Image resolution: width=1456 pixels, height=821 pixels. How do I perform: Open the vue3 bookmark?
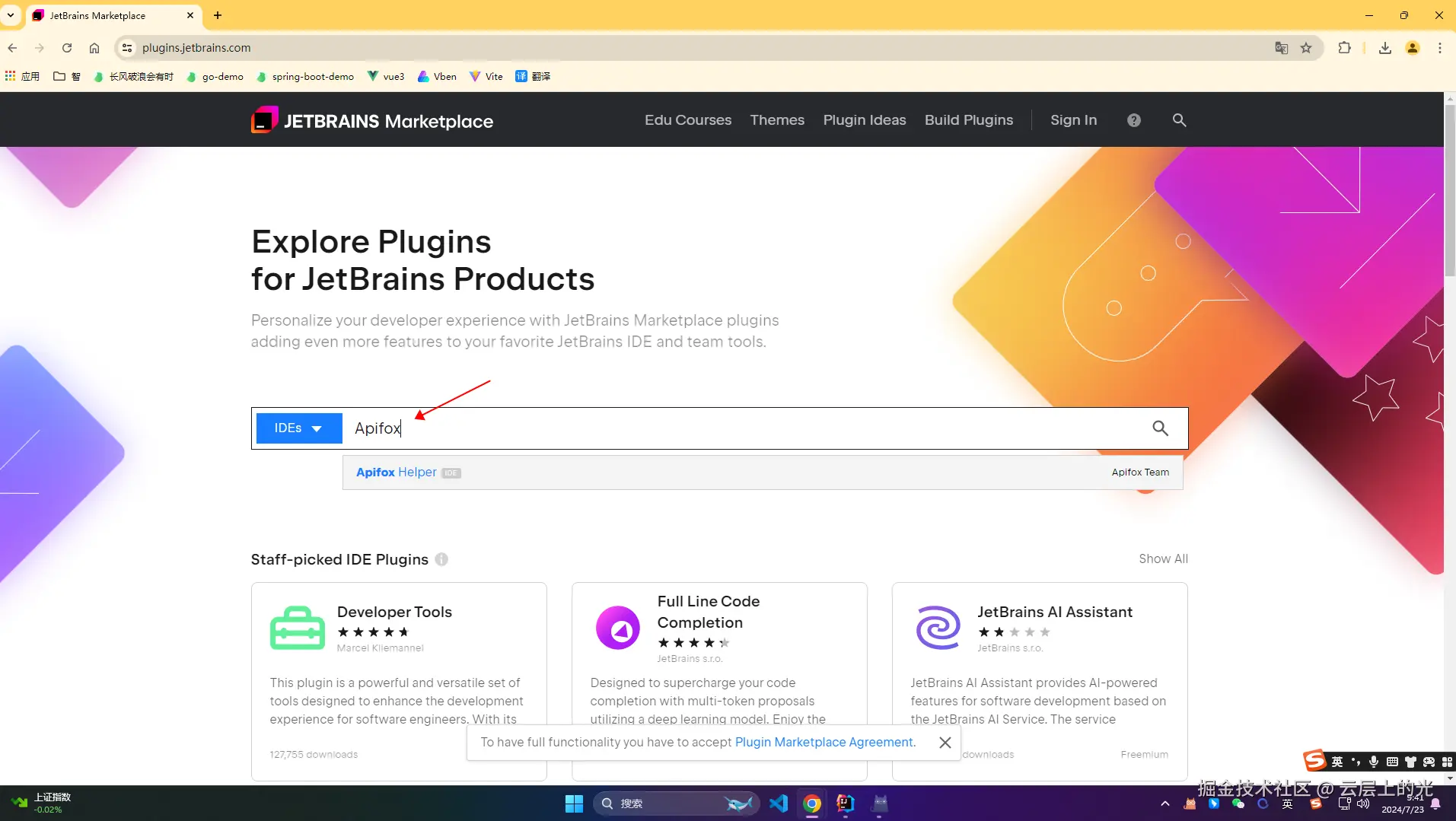click(x=386, y=76)
